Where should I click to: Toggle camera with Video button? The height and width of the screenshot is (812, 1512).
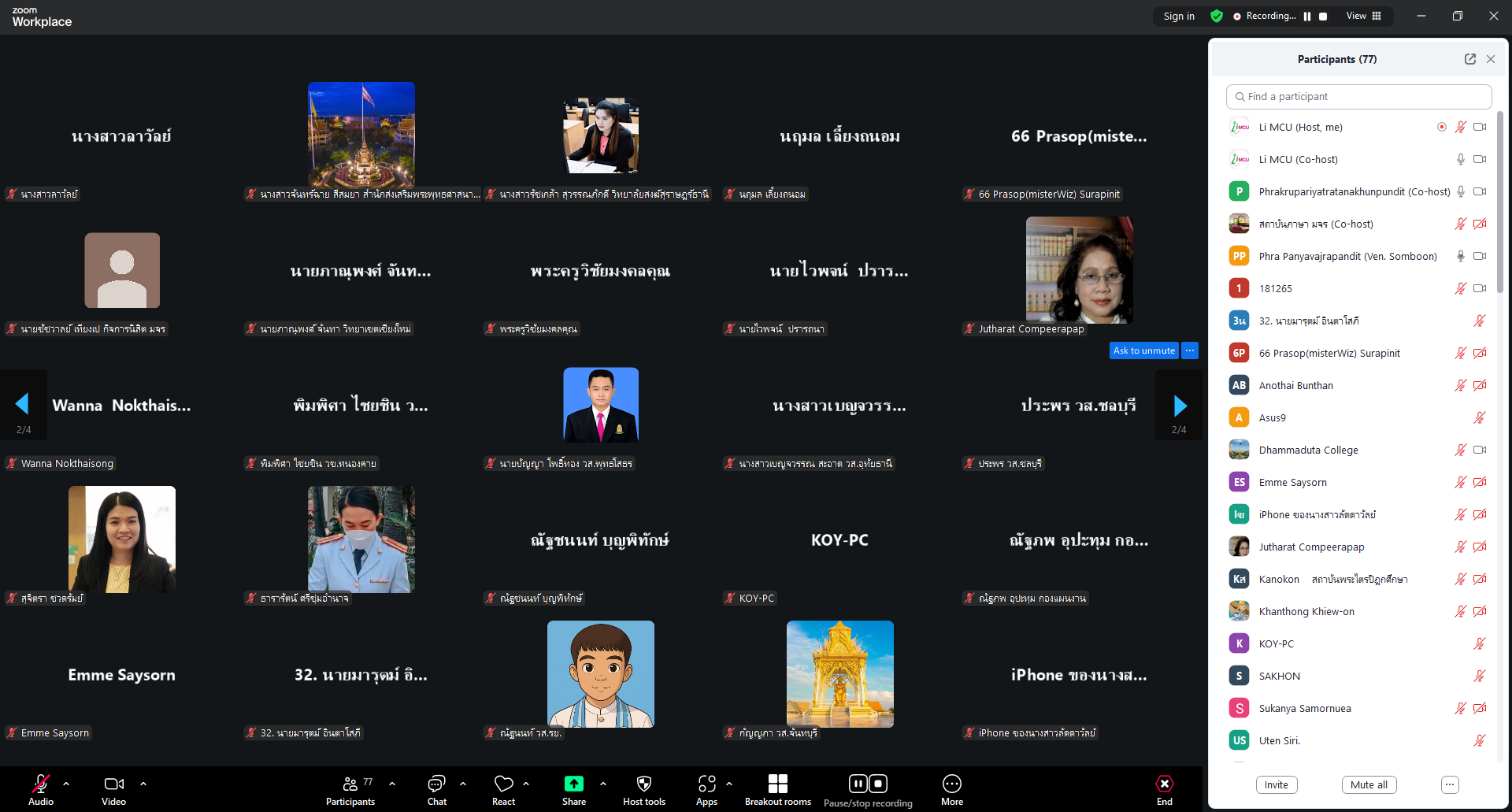[113, 790]
